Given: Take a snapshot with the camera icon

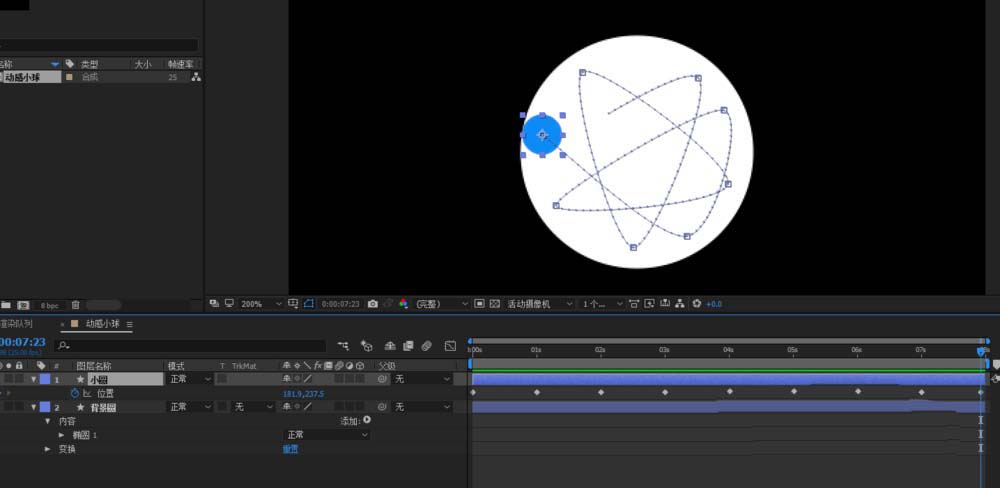Looking at the screenshot, I should click(x=373, y=304).
